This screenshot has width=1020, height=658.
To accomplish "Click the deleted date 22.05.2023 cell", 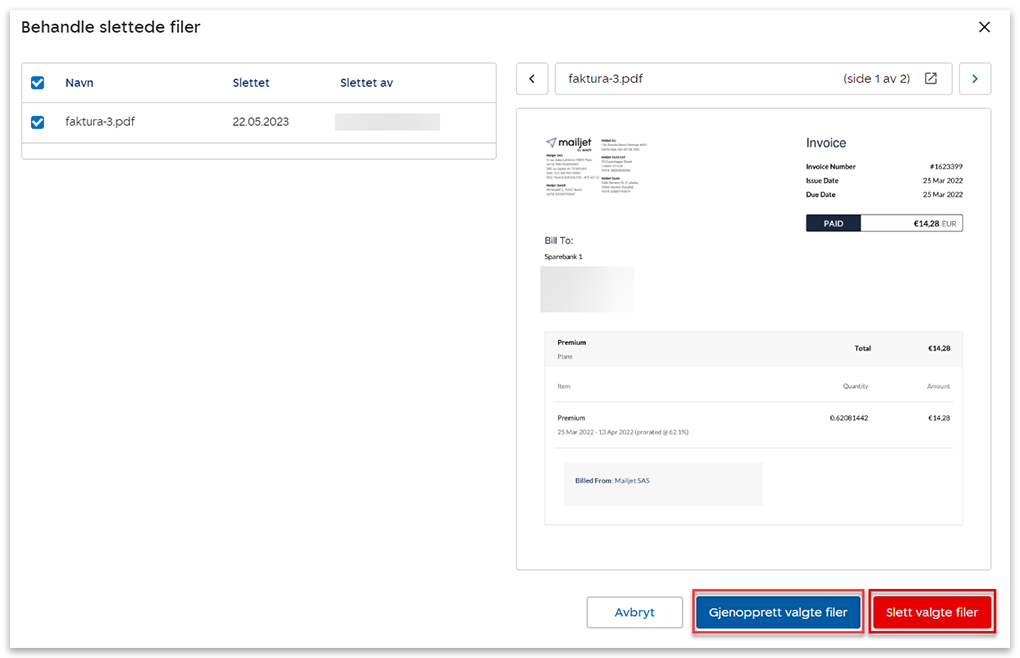I will click(260, 122).
